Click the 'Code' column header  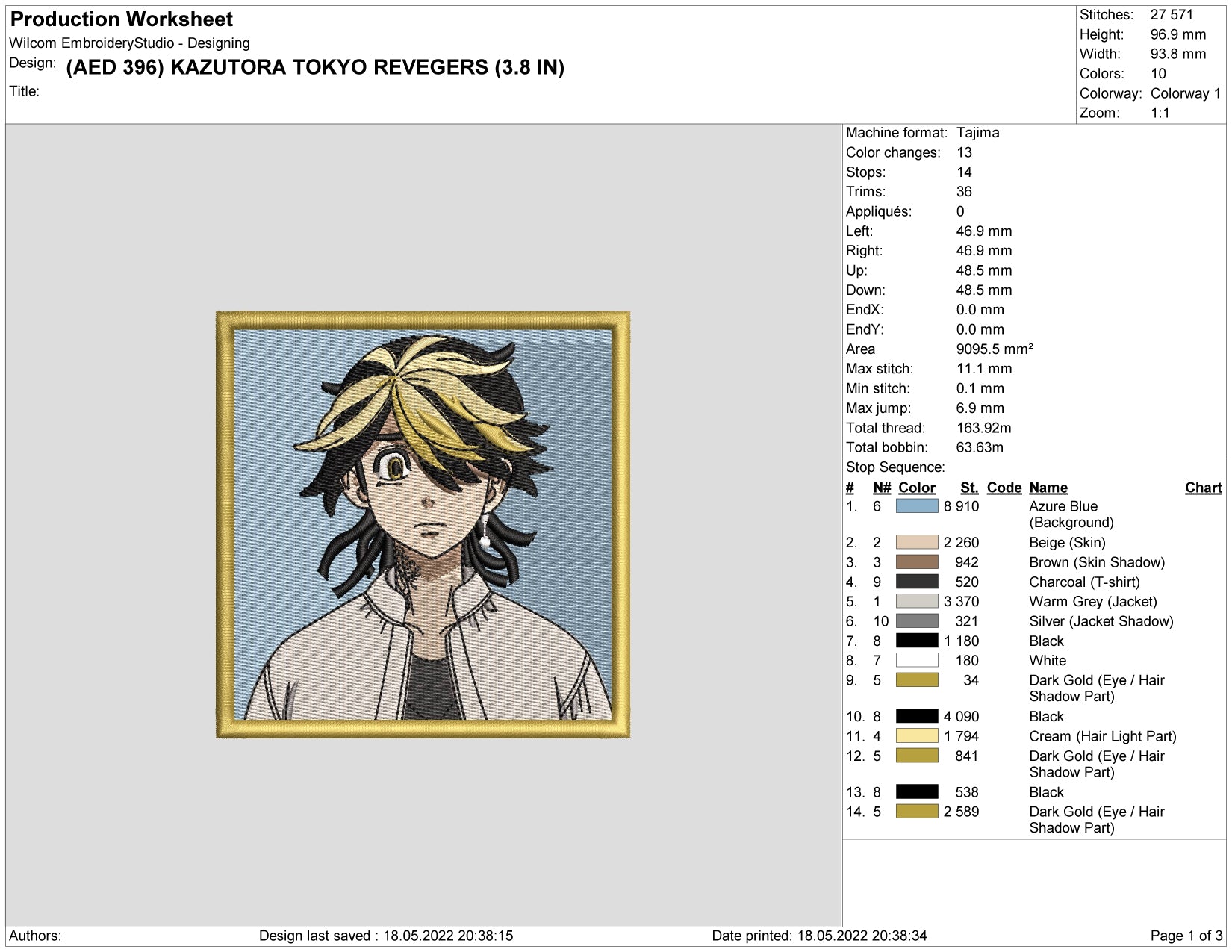(1004, 488)
